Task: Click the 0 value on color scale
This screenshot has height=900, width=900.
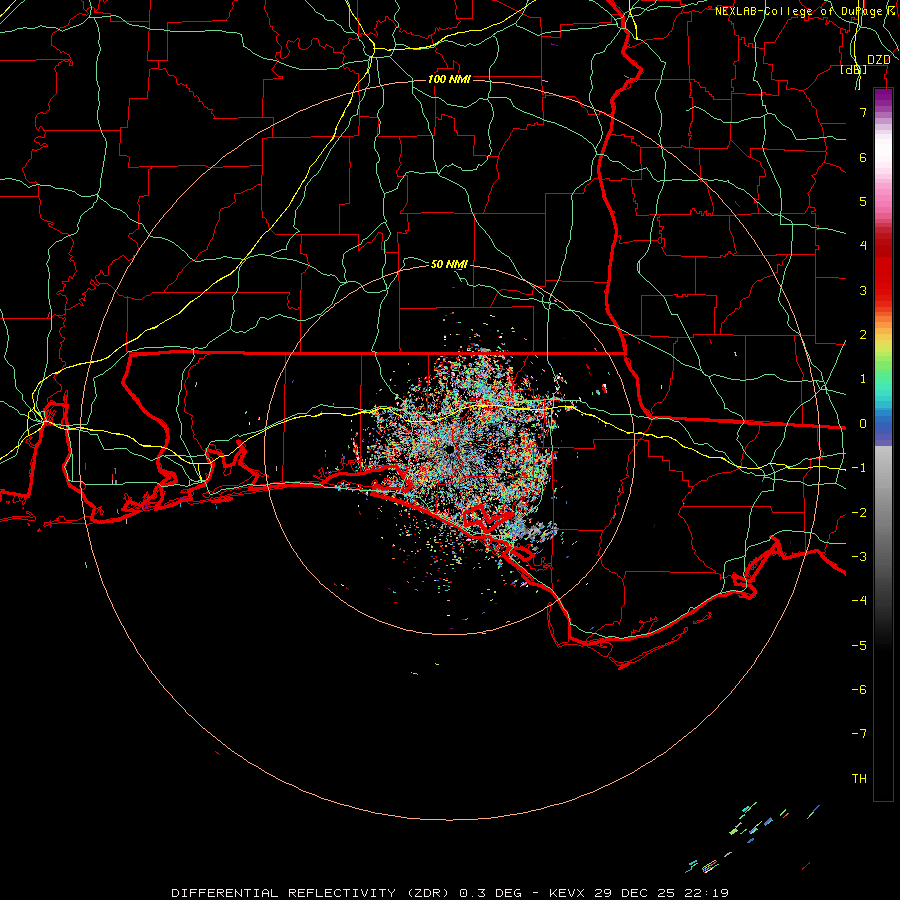Action: pyautogui.click(x=863, y=424)
